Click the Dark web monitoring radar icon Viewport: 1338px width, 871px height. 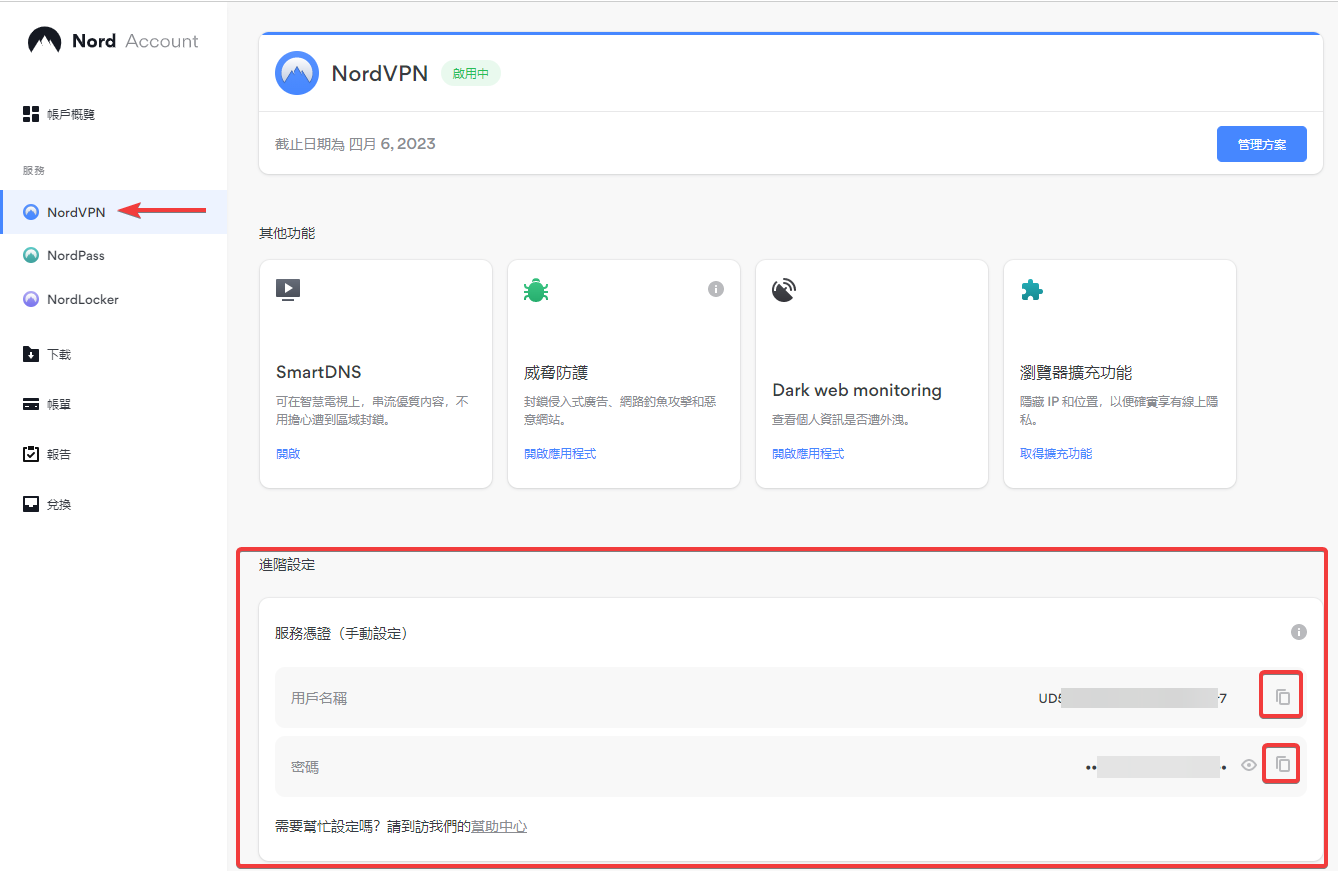tap(784, 290)
